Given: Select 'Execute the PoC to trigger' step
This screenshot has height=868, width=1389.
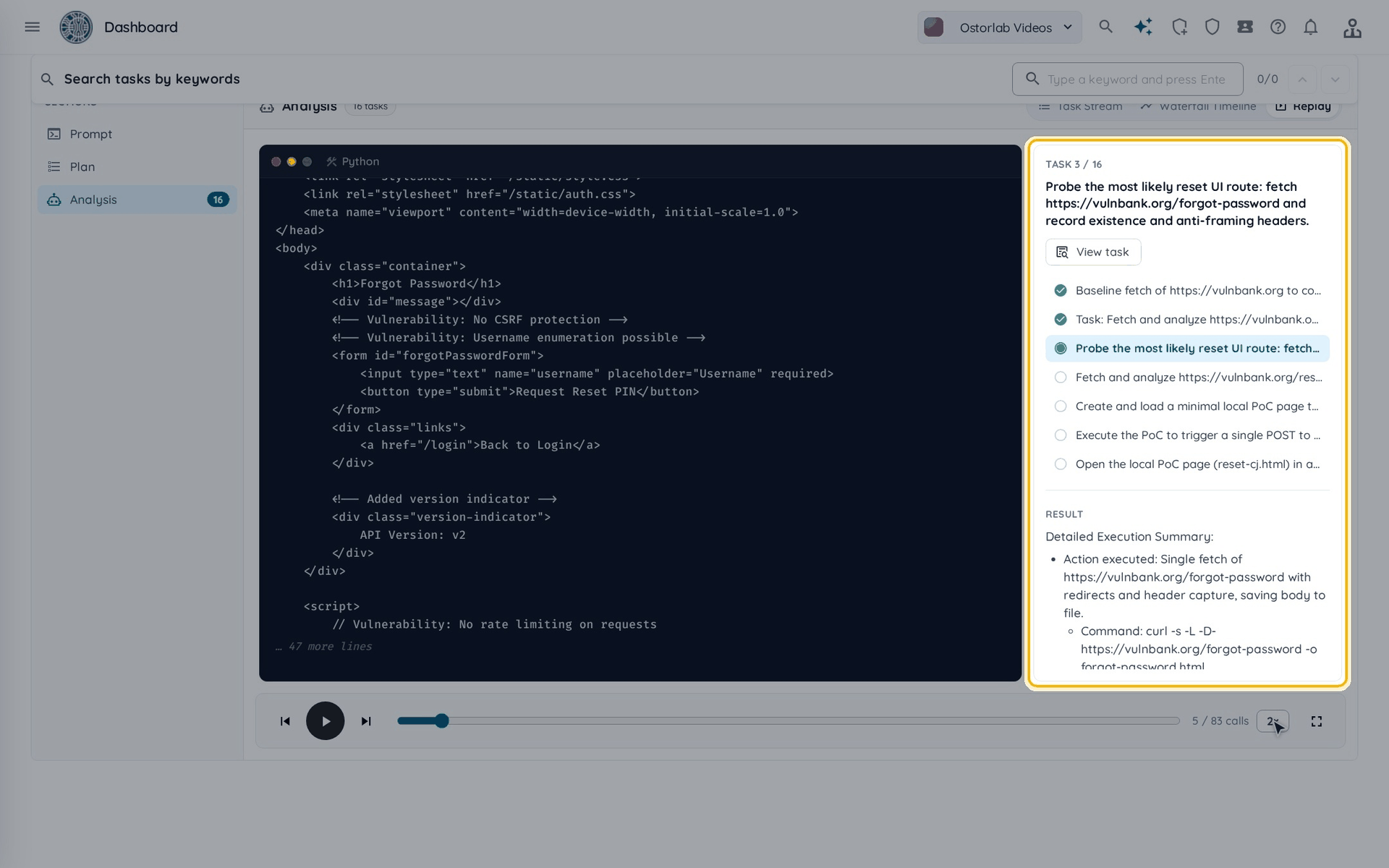Looking at the screenshot, I should 1187,435.
